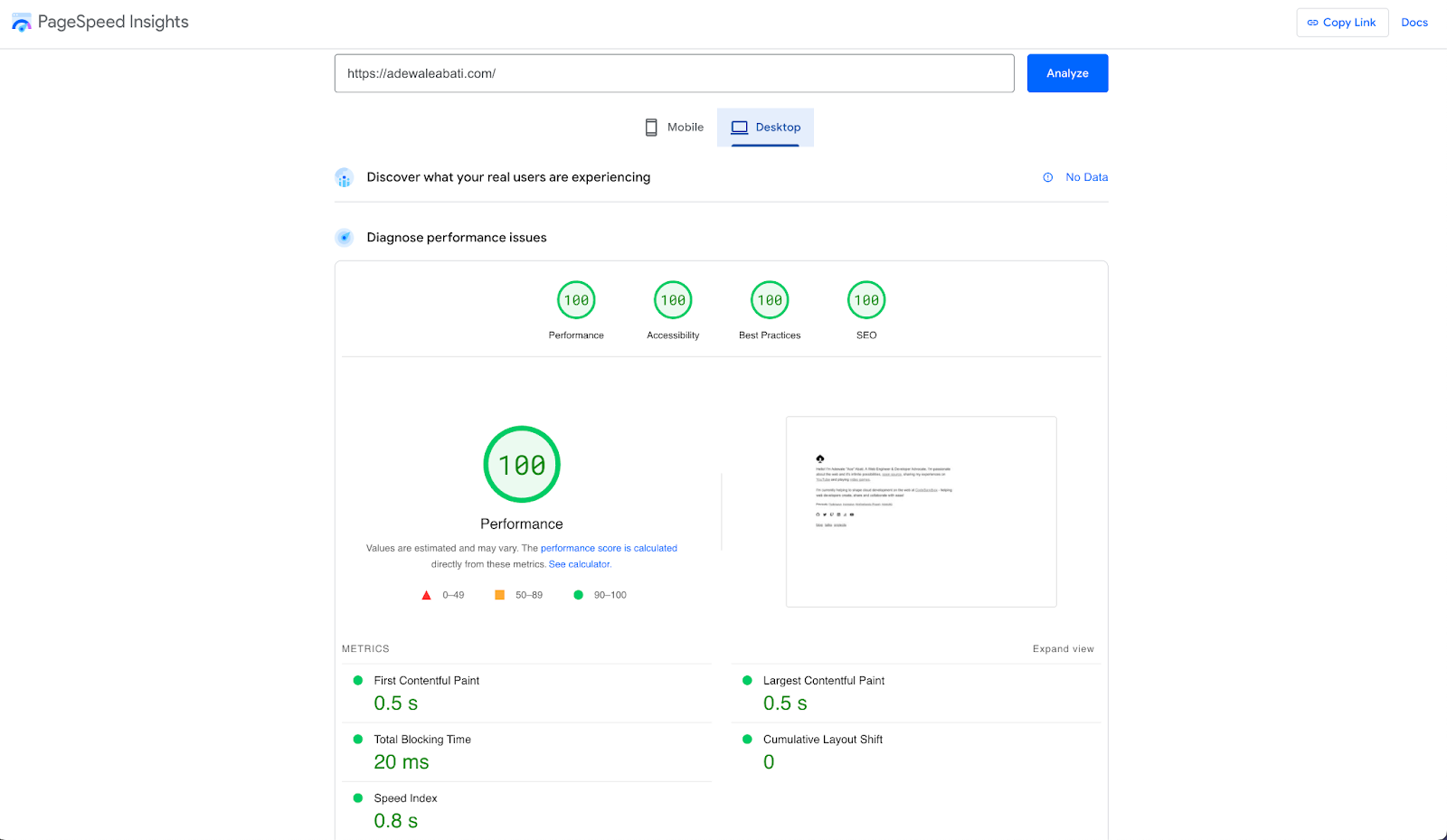
Task: Click the Cumulative Layout Shift label
Action: coord(823,740)
